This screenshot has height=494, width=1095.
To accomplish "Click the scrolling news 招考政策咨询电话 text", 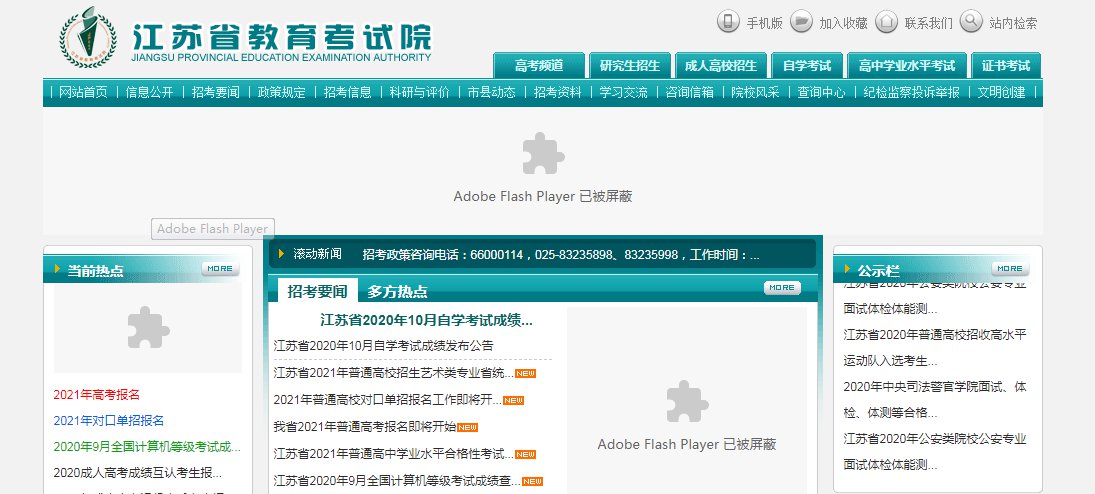I will (561, 255).
